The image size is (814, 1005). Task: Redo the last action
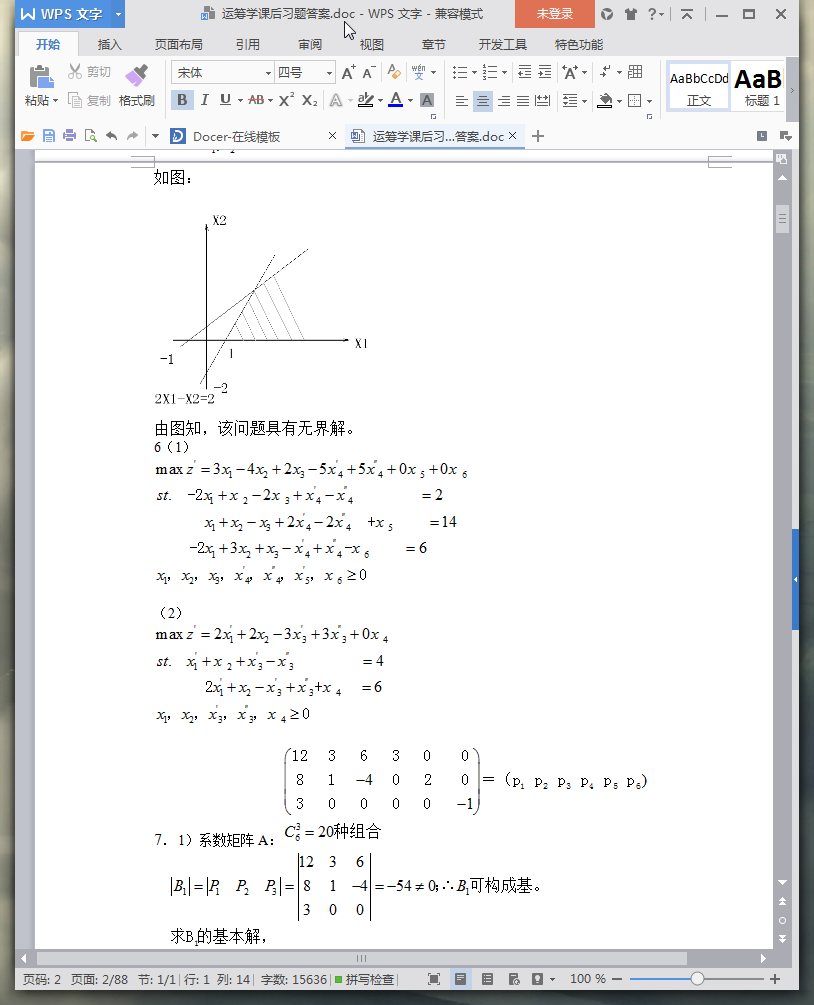132,136
